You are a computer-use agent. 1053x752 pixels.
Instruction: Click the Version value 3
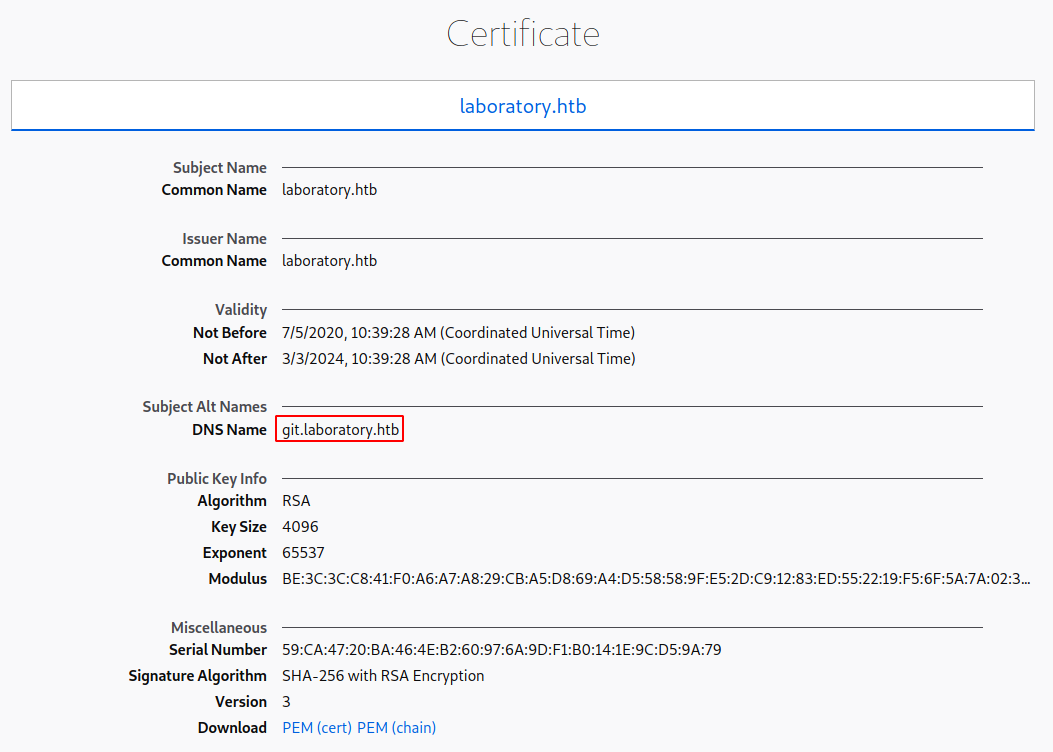[x=286, y=702]
